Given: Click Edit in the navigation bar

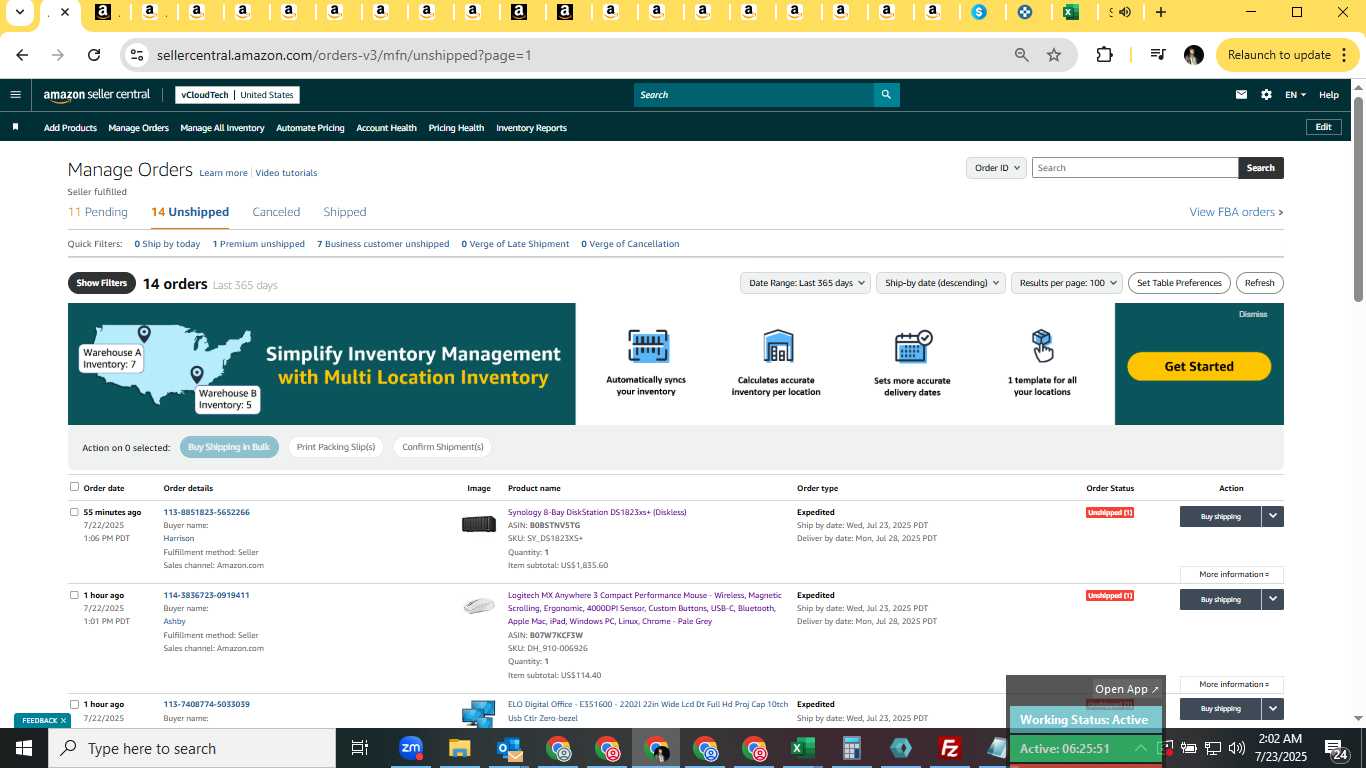Looking at the screenshot, I should pos(1323,127).
